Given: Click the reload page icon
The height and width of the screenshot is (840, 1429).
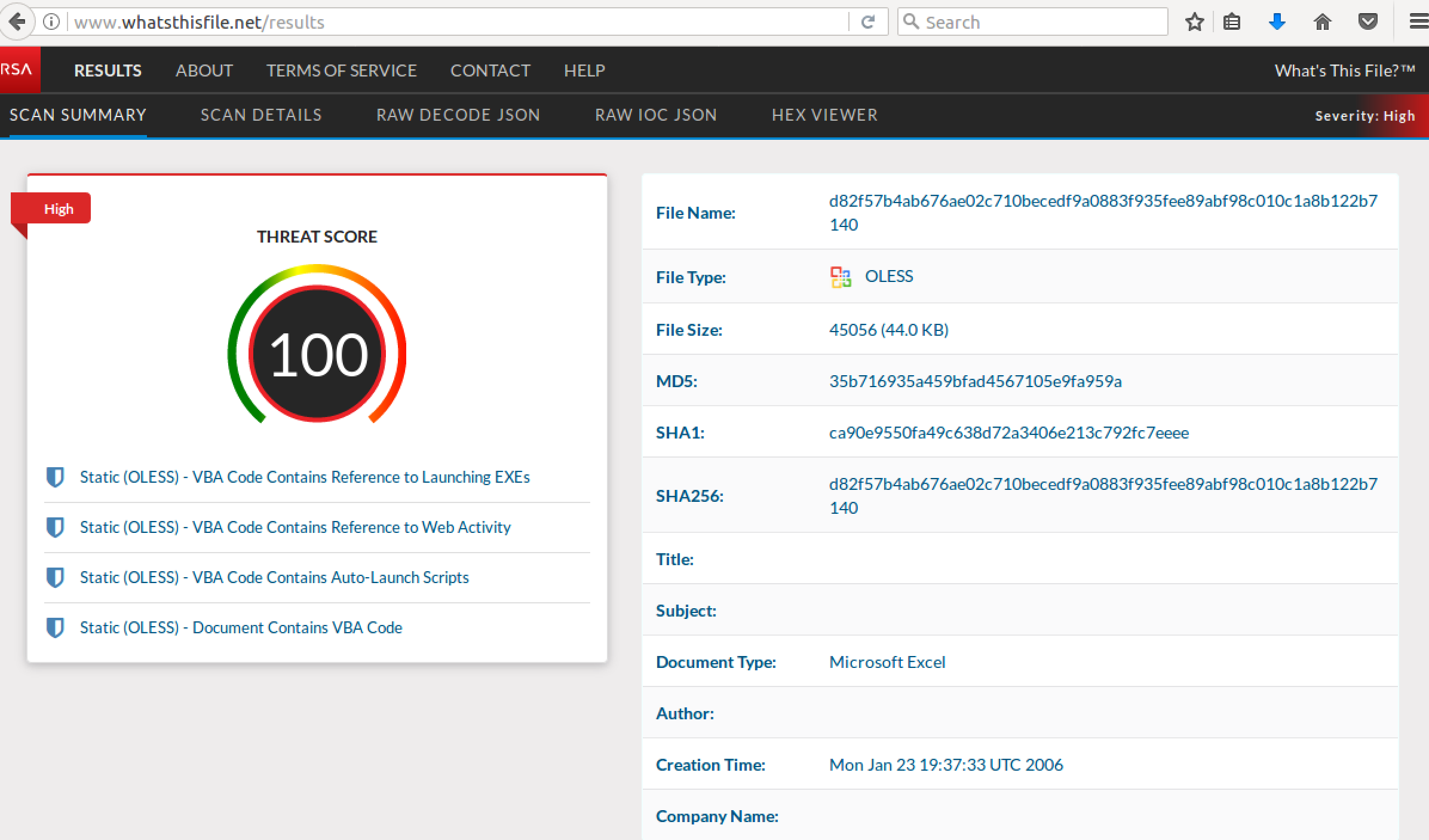Looking at the screenshot, I should click(867, 22).
